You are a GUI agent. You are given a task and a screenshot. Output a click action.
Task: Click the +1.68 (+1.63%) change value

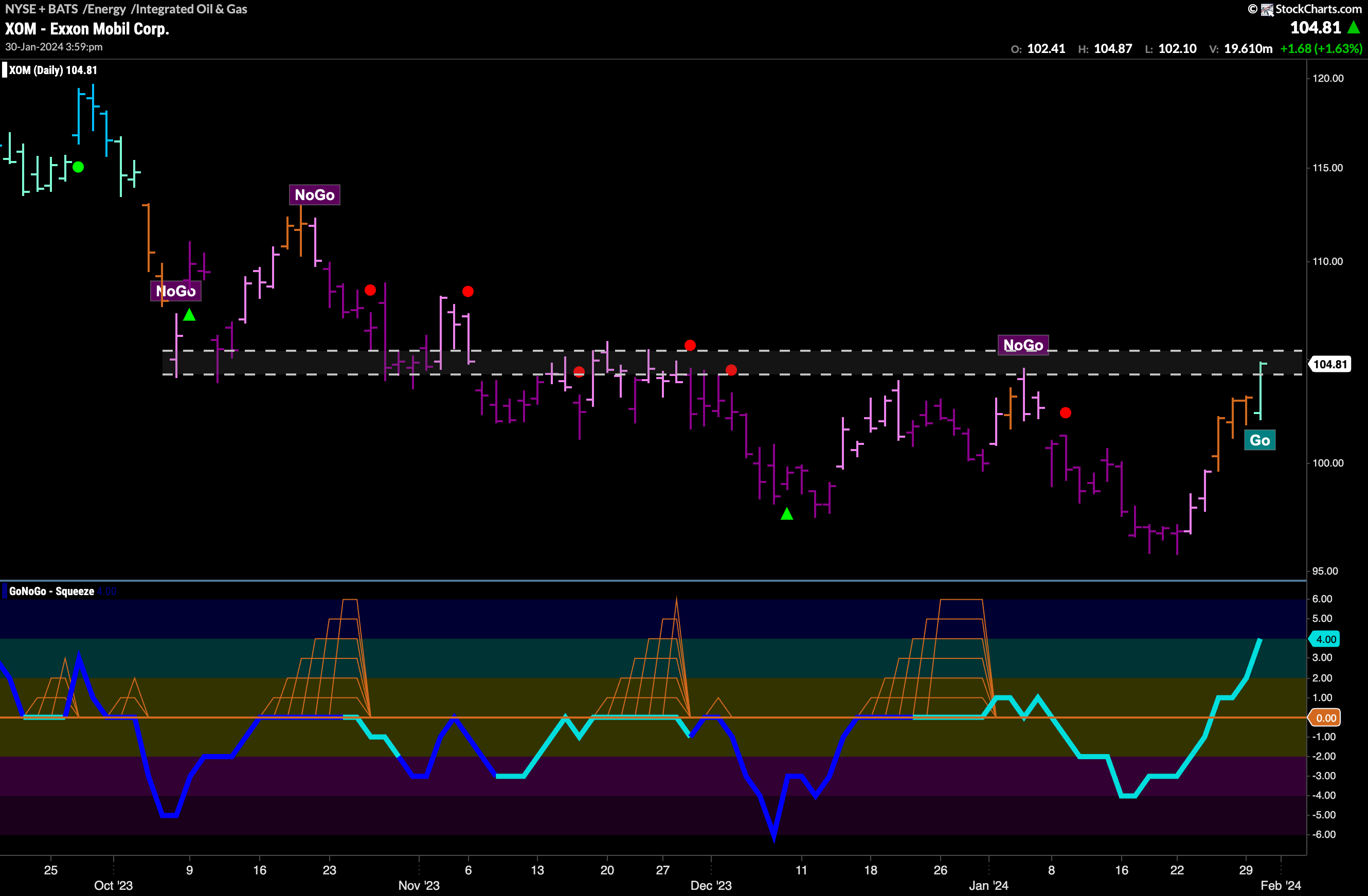click(x=1321, y=49)
